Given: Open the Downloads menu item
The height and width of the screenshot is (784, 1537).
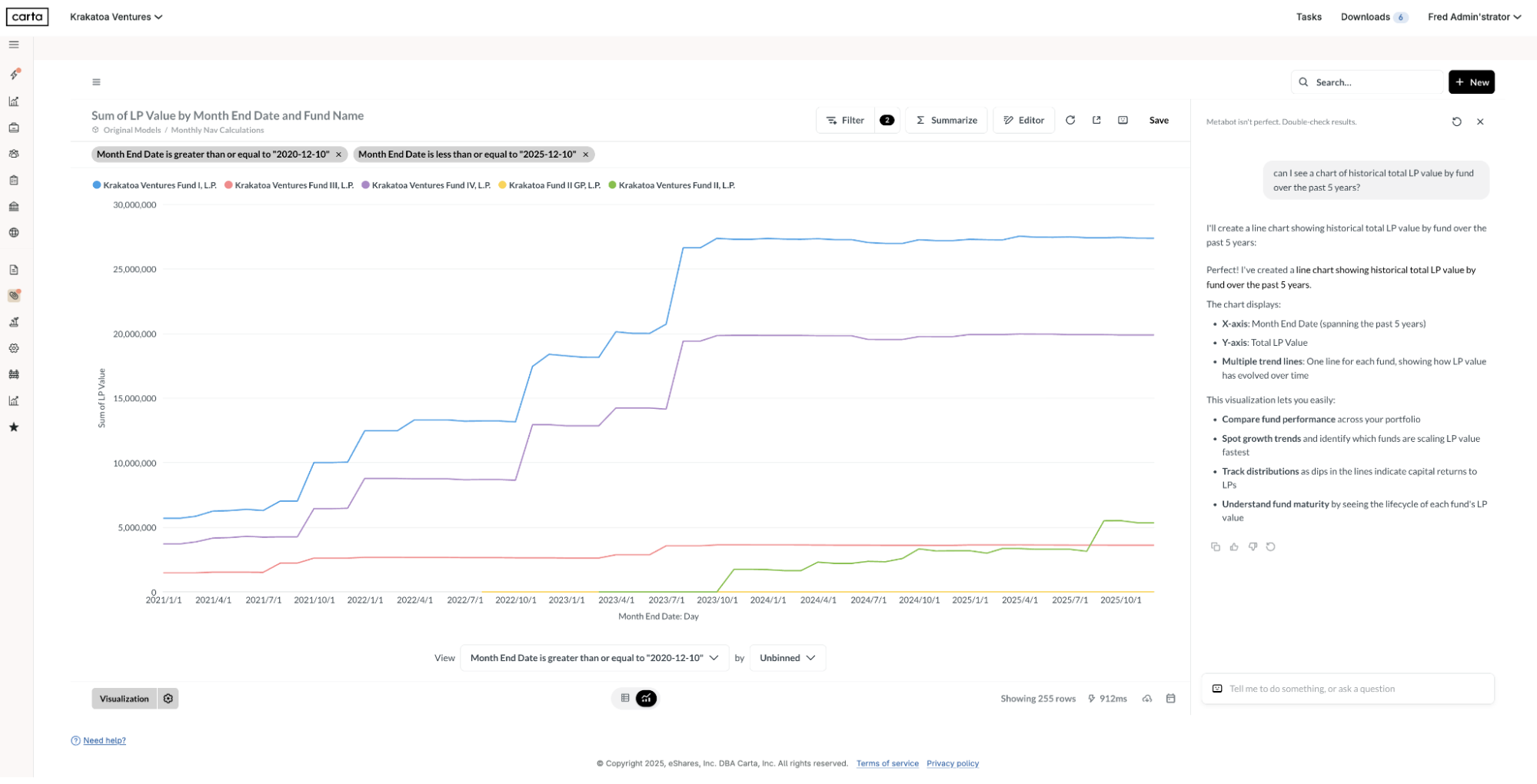Looking at the screenshot, I should 1365,17.
